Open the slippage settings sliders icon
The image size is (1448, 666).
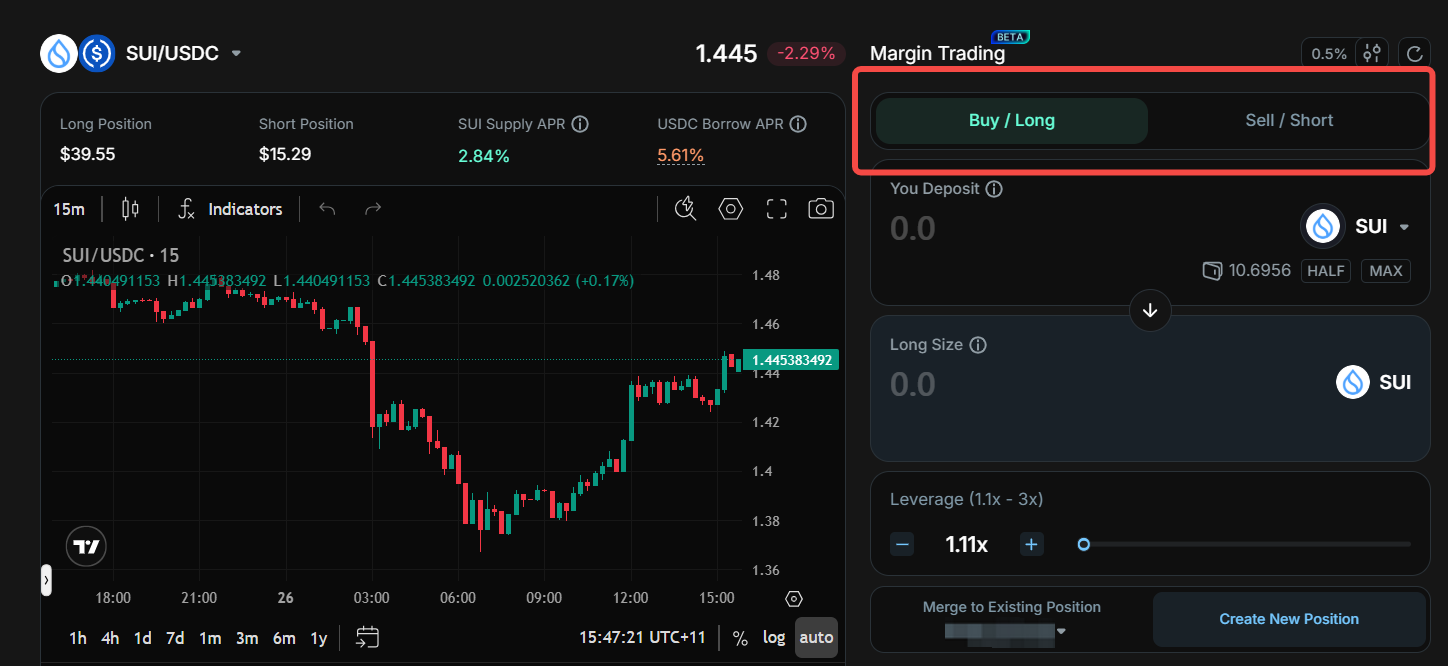[1372, 54]
